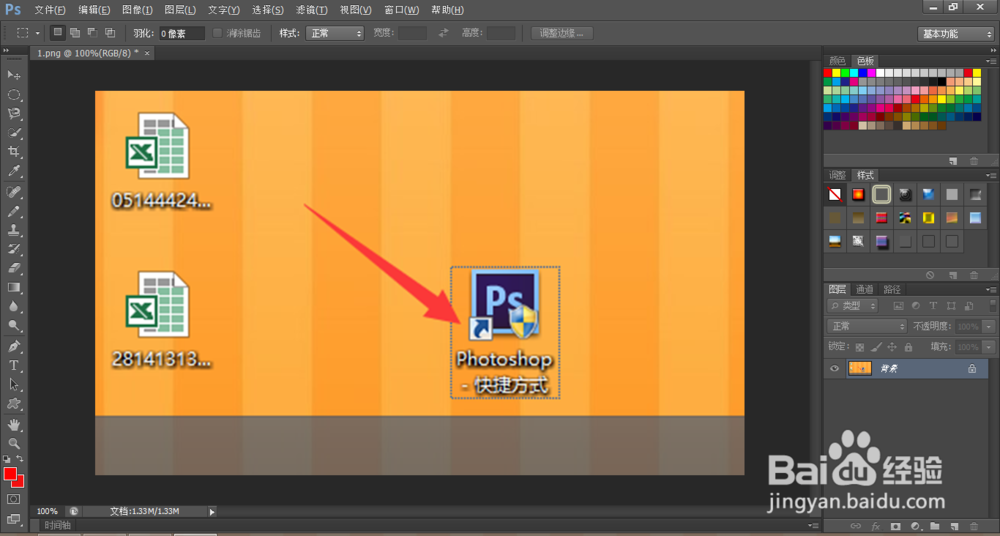Select the Path Selection tool

13,385
